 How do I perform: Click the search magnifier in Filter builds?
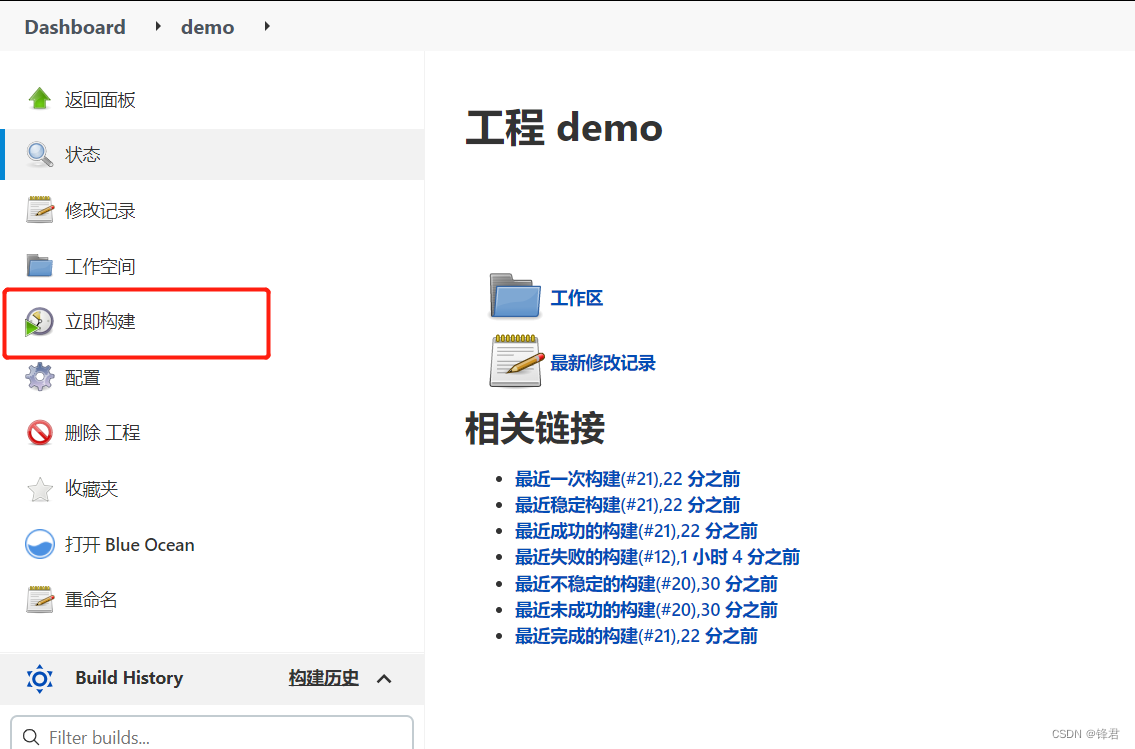[31, 737]
